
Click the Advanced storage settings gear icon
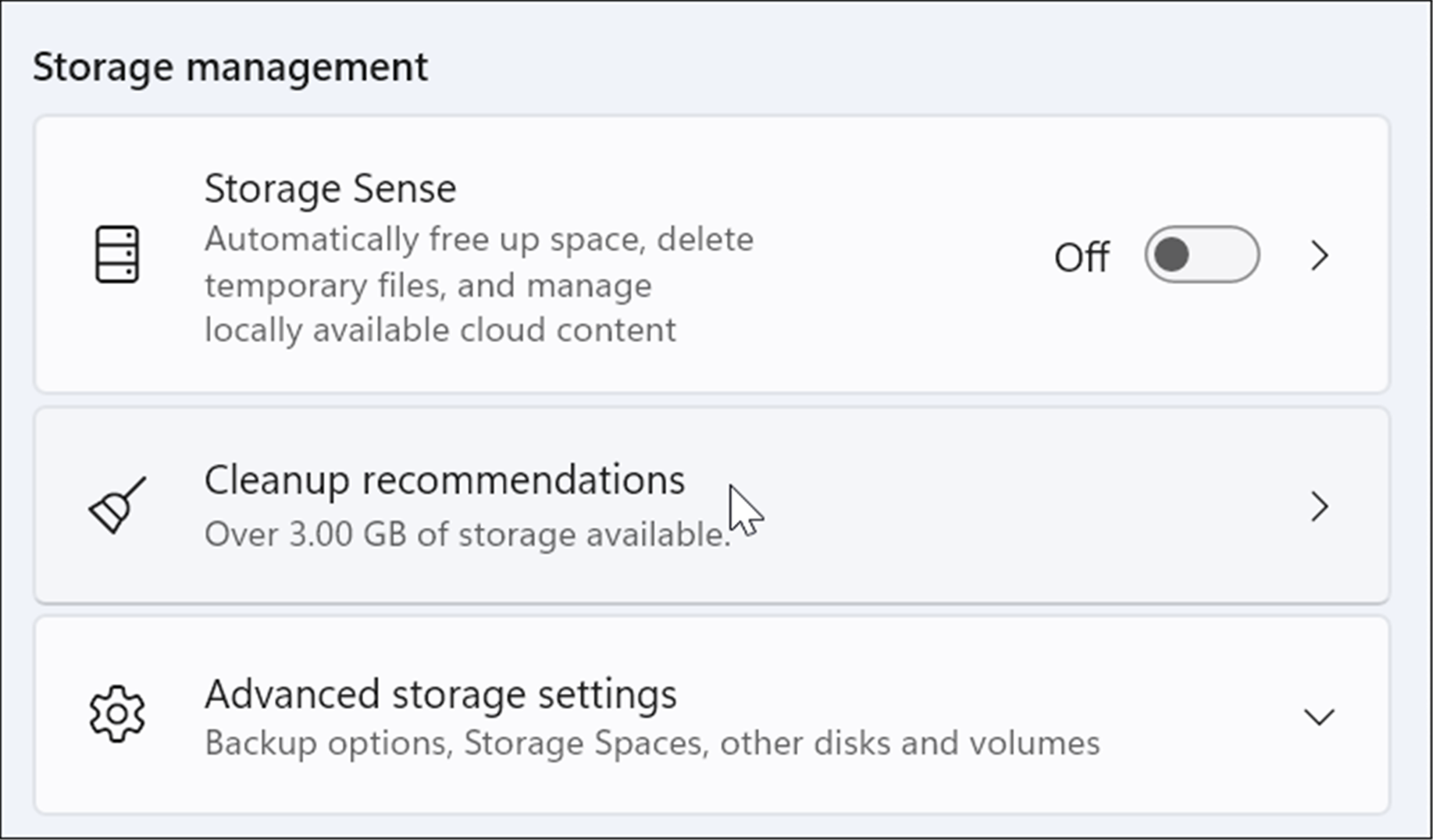coord(117,714)
